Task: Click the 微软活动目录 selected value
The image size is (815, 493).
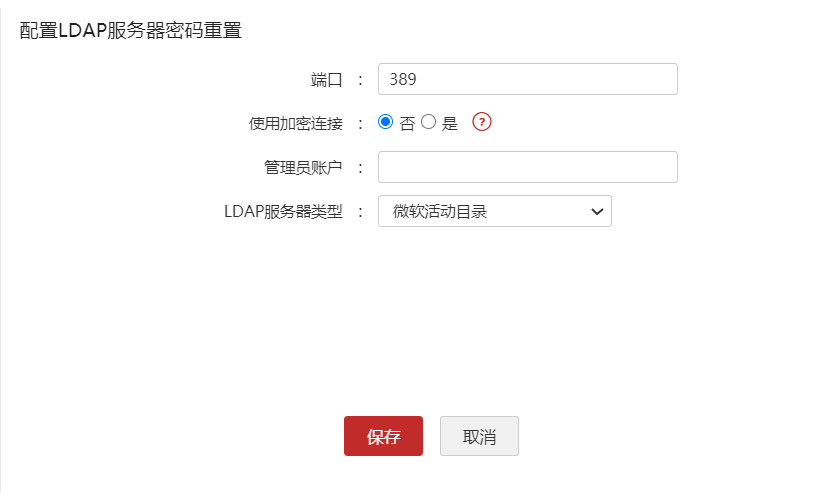Action: pyautogui.click(x=440, y=211)
